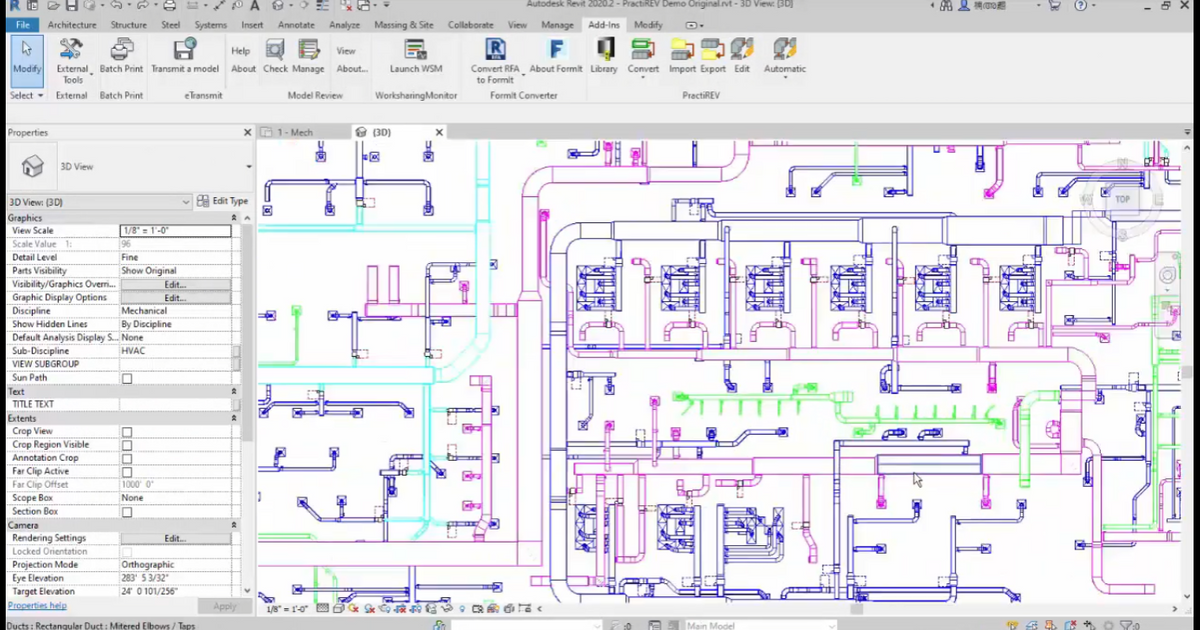1200x630 pixels.
Task: Open the Properties help link
Action: [x=37, y=606]
